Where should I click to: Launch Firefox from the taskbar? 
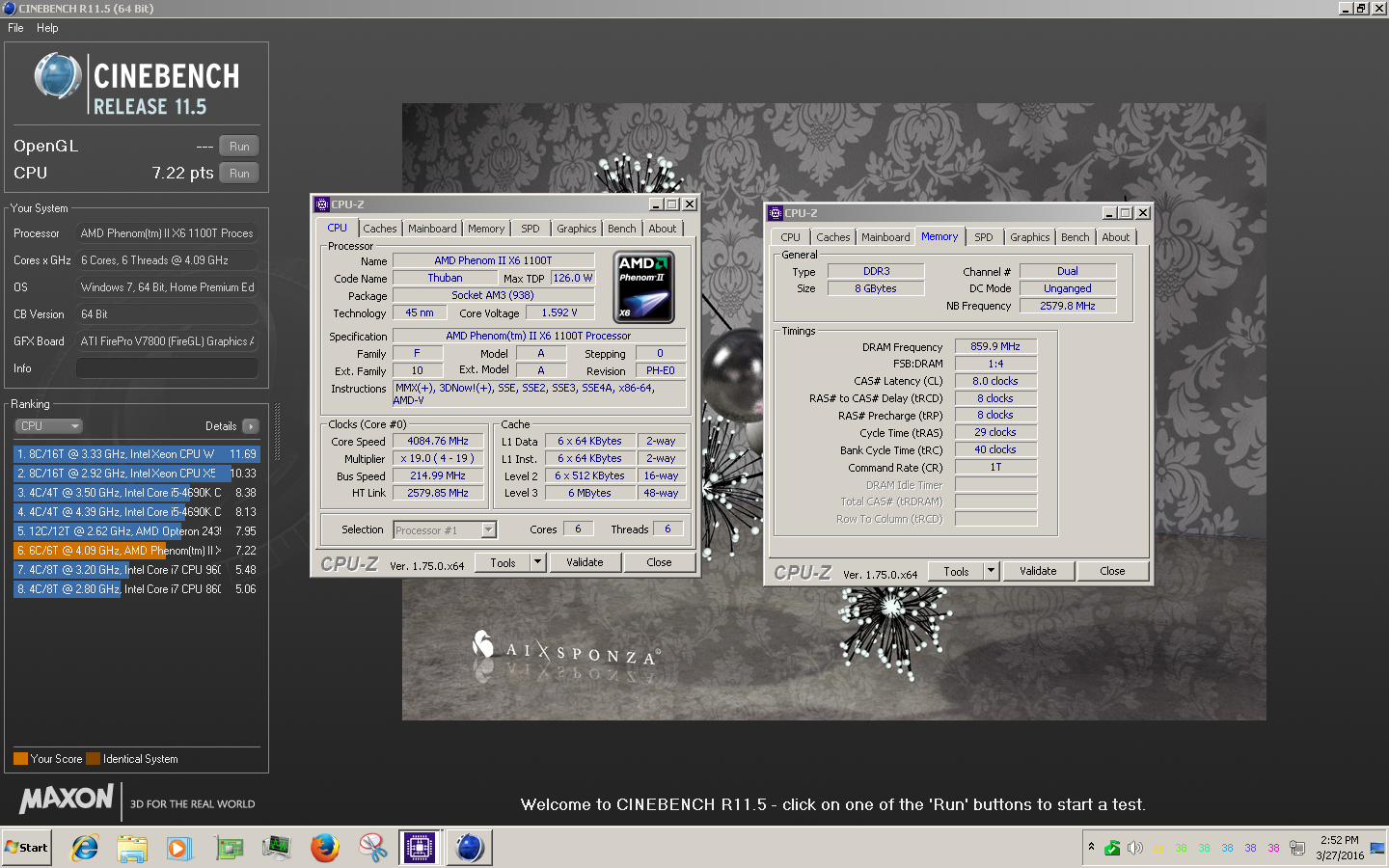325,848
